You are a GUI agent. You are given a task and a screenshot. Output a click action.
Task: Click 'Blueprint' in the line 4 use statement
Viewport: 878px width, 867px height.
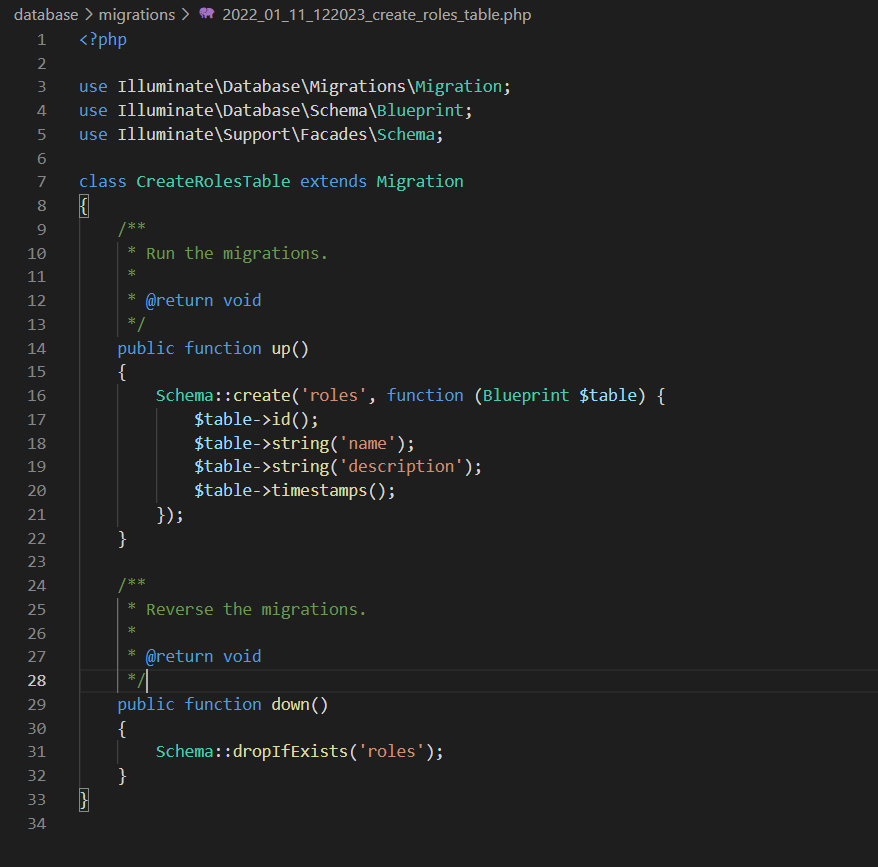pos(420,110)
